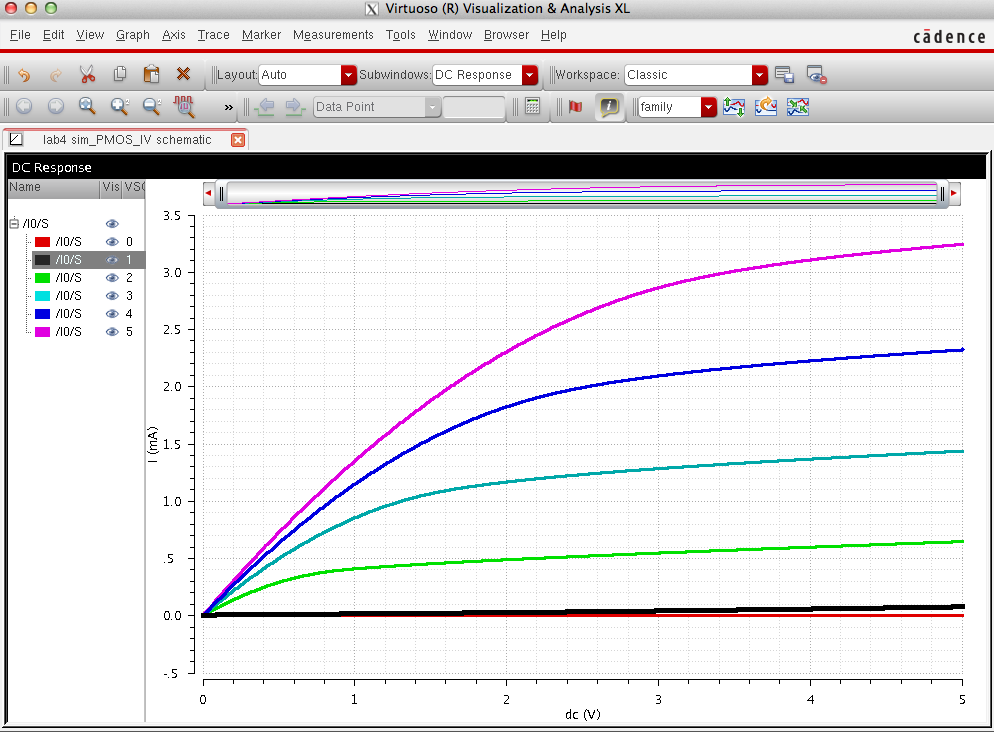This screenshot has height=732, width=994.
Task: Click the Copy icon in toolbar
Action: (119, 75)
